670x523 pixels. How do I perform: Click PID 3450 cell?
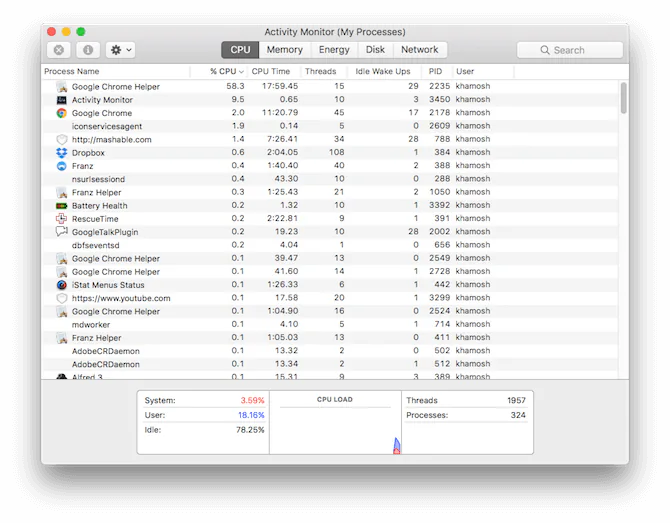(x=440, y=100)
